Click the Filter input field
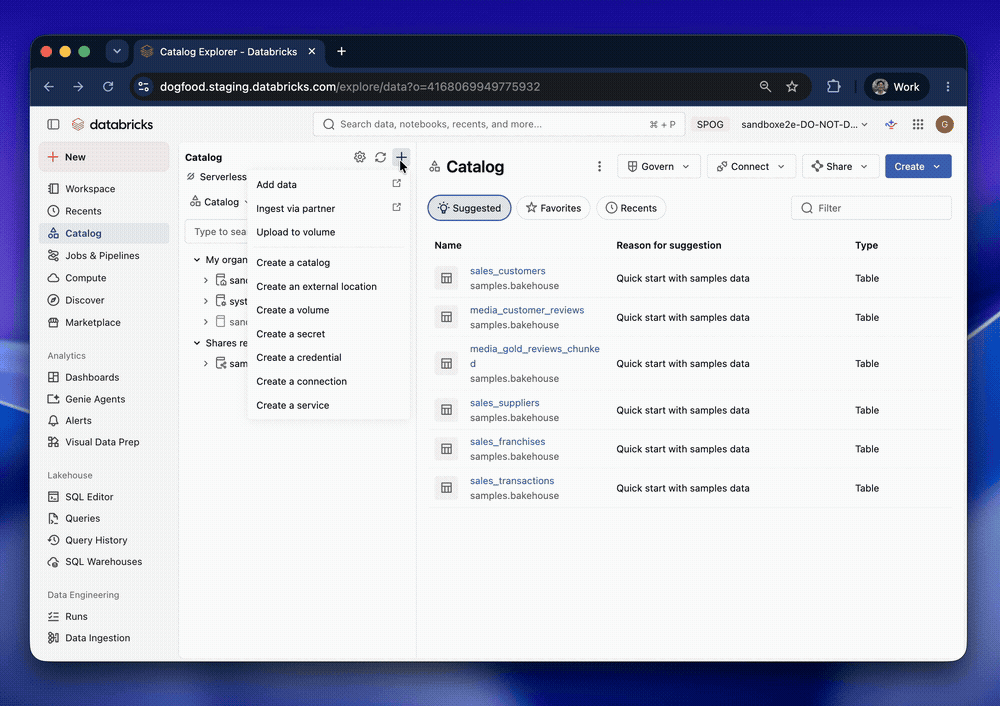The width and height of the screenshot is (1000, 706). coord(871,208)
